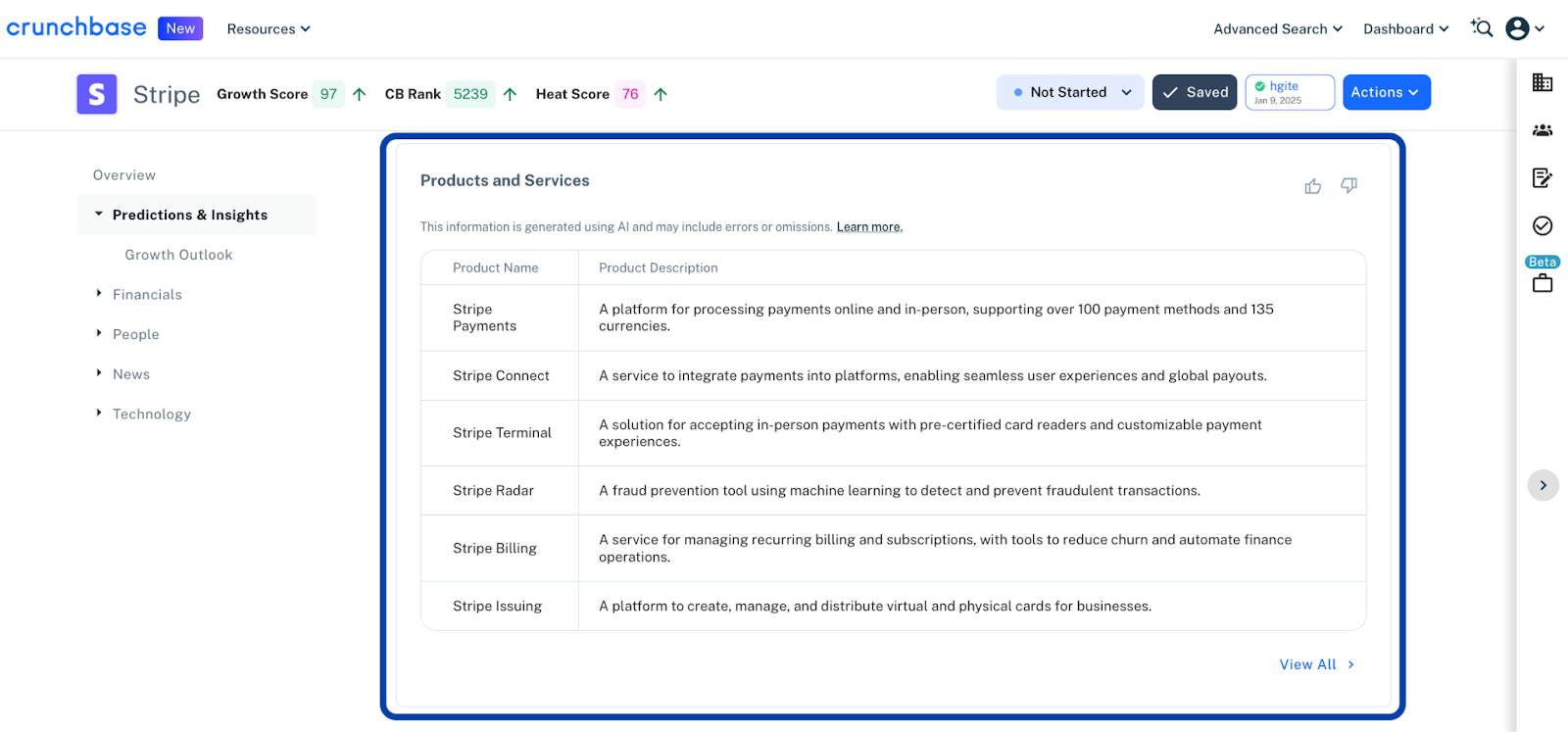Click the Crunchbase logo
The width and height of the screenshot is (1568, 732).
pyautogui.click(x=76, y=27)
